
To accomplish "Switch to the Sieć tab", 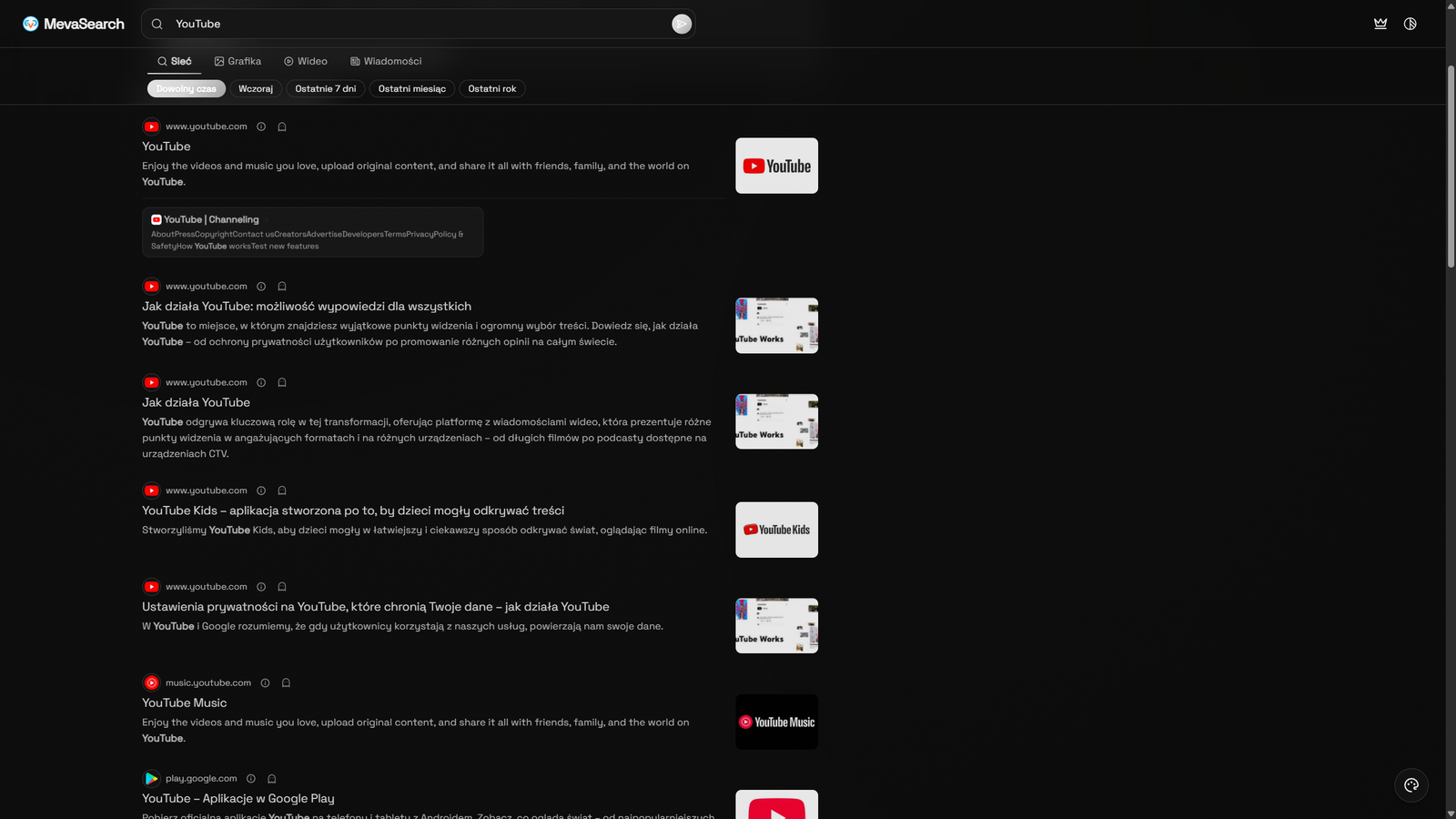I will tap(174, 61).
